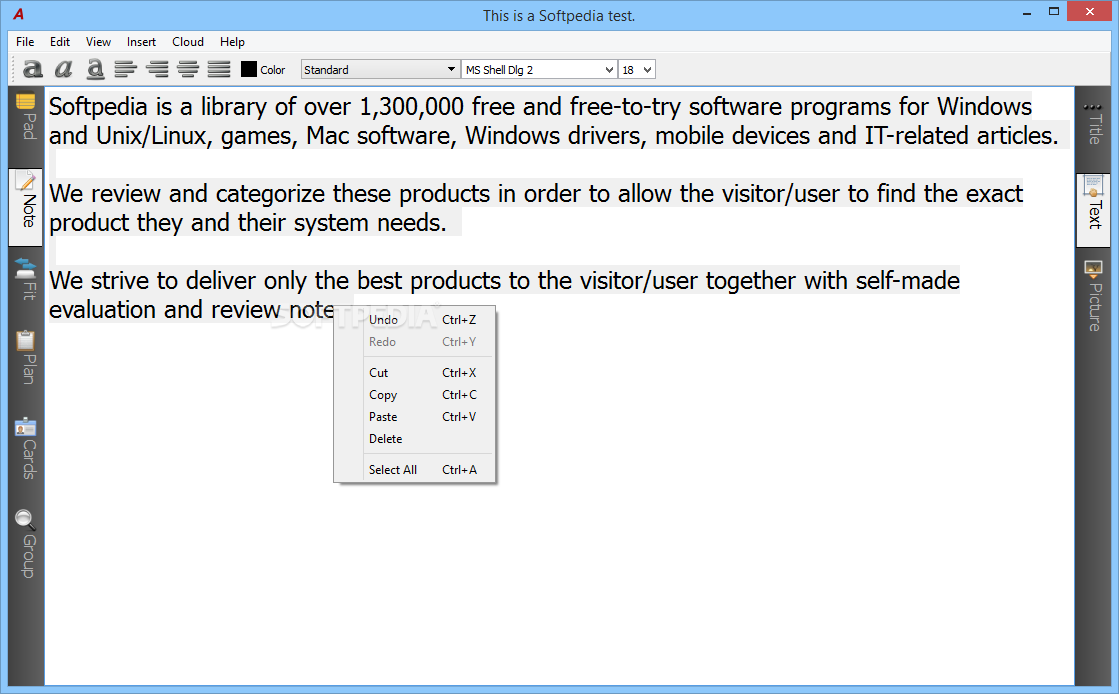Toggle underline text formatting icon
Image resolution: width=1119 pixels, height=694 pixels.
click(x=95, y=69)
